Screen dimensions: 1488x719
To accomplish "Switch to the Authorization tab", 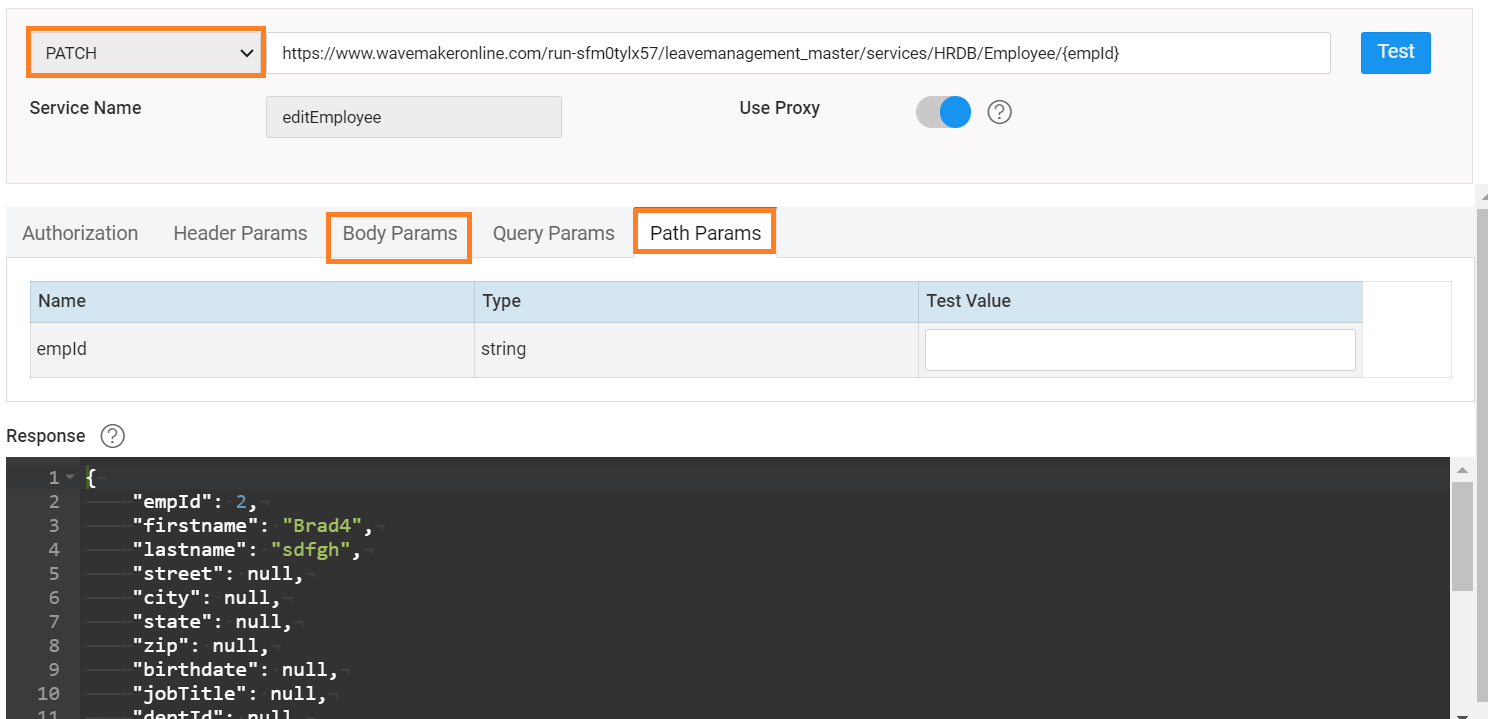I will click(80, 233).
